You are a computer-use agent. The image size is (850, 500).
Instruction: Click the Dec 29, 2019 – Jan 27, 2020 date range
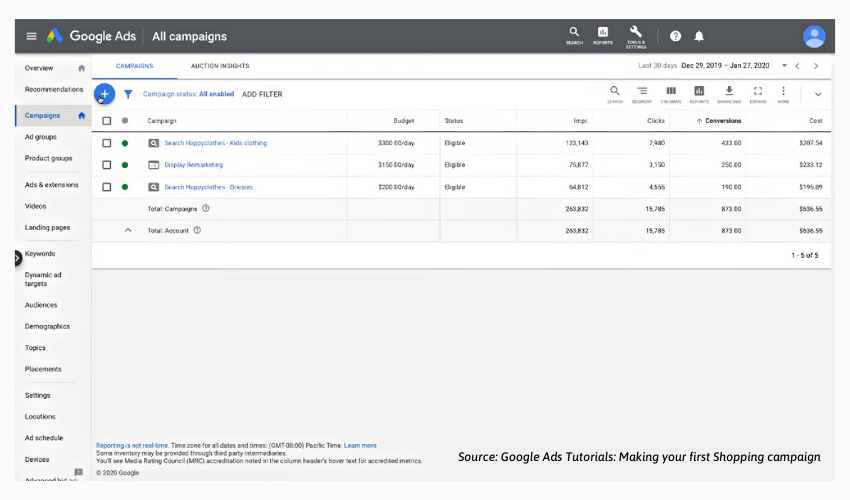click(x=725, y=66)
